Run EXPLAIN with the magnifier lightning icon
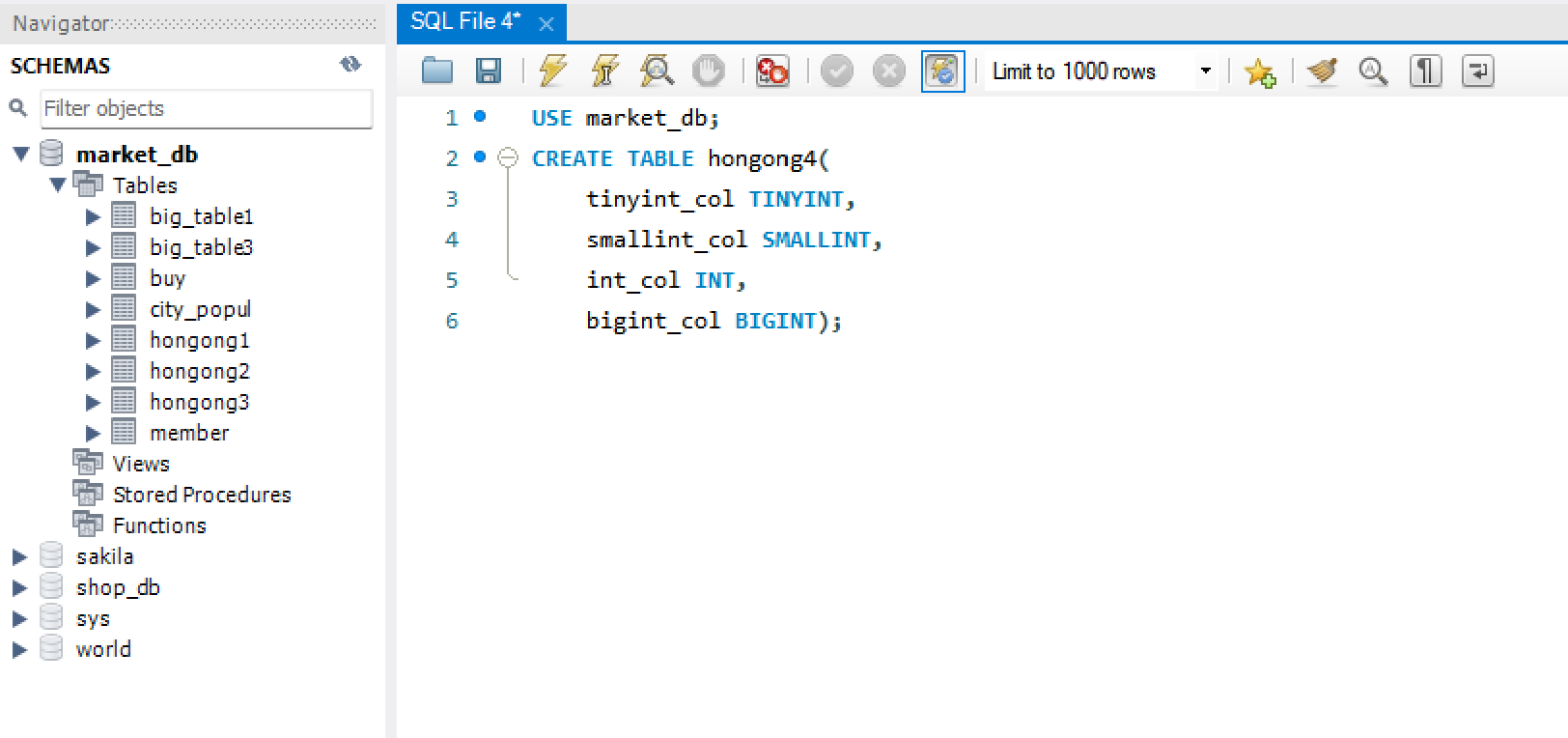 (x=657, y=71)
